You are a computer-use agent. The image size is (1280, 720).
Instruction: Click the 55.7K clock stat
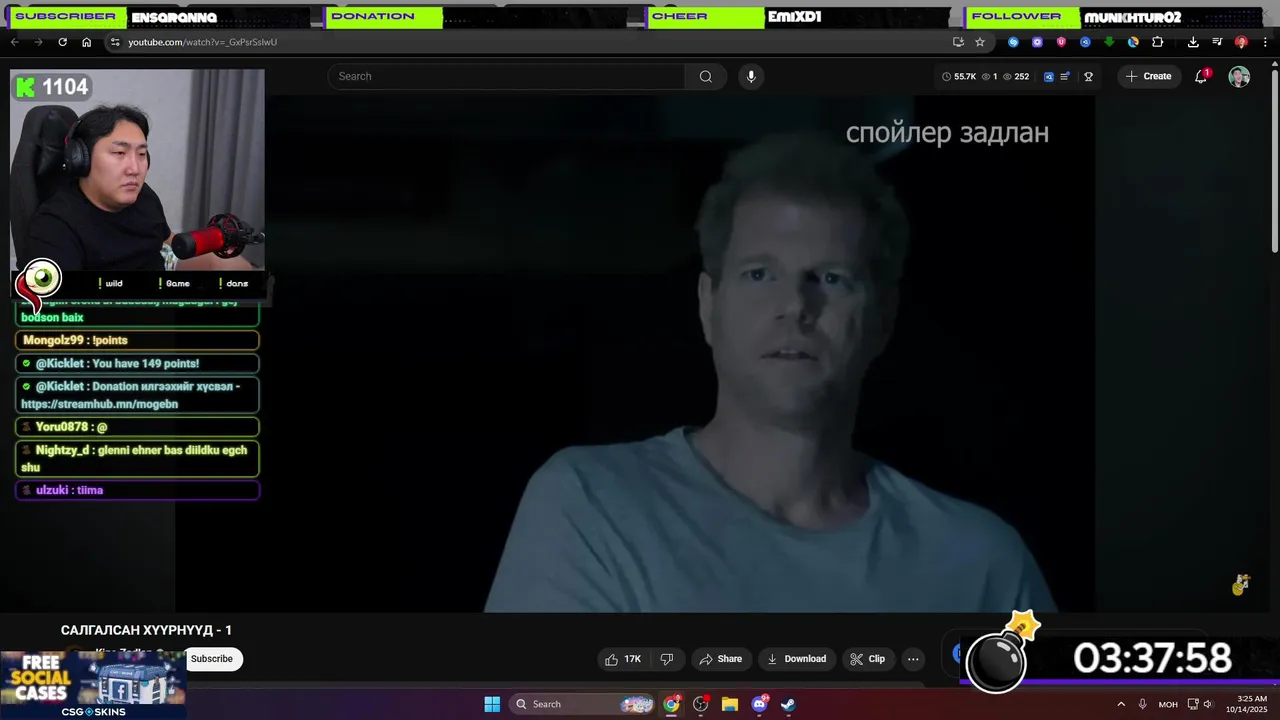[x=958, y=76]
